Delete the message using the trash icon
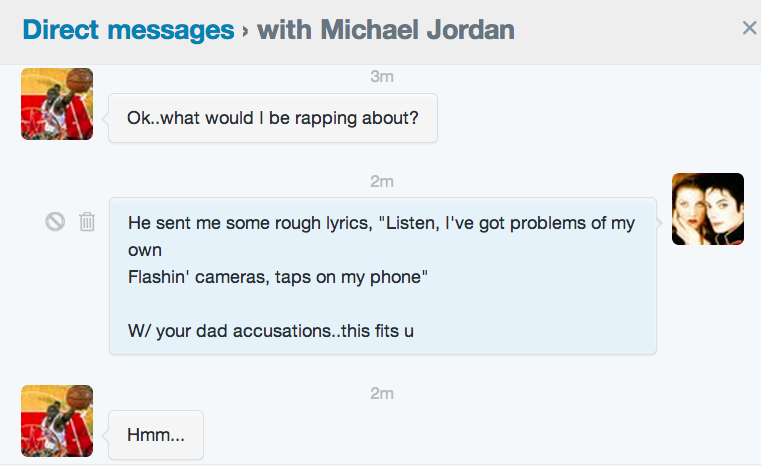The width and height of the screenshot is (761, 466). pyautogui.click(x=87, y=221)
